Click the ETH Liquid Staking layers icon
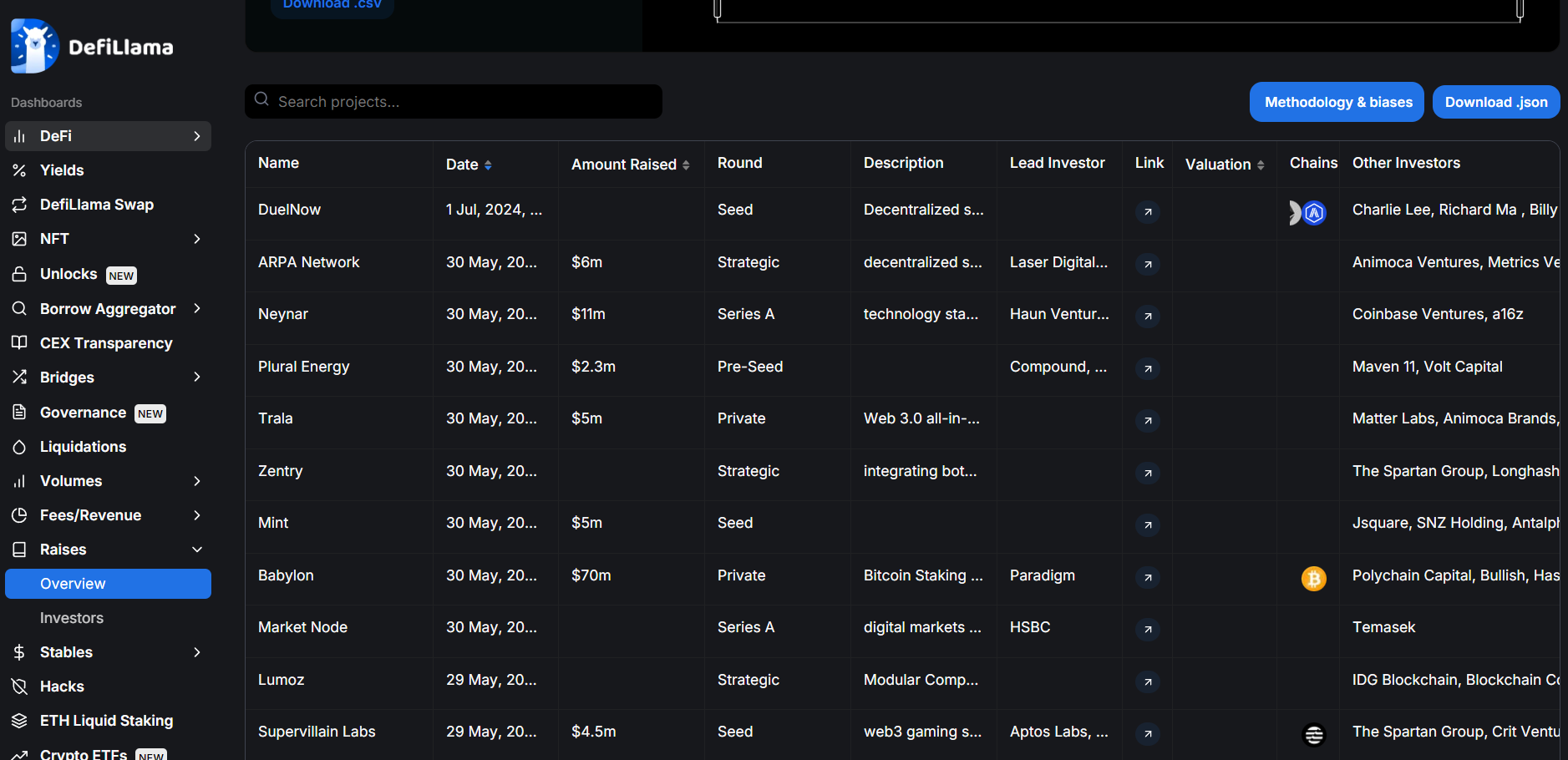The height and width of the screenshot is (760, 1568). (x=19, y=721)
